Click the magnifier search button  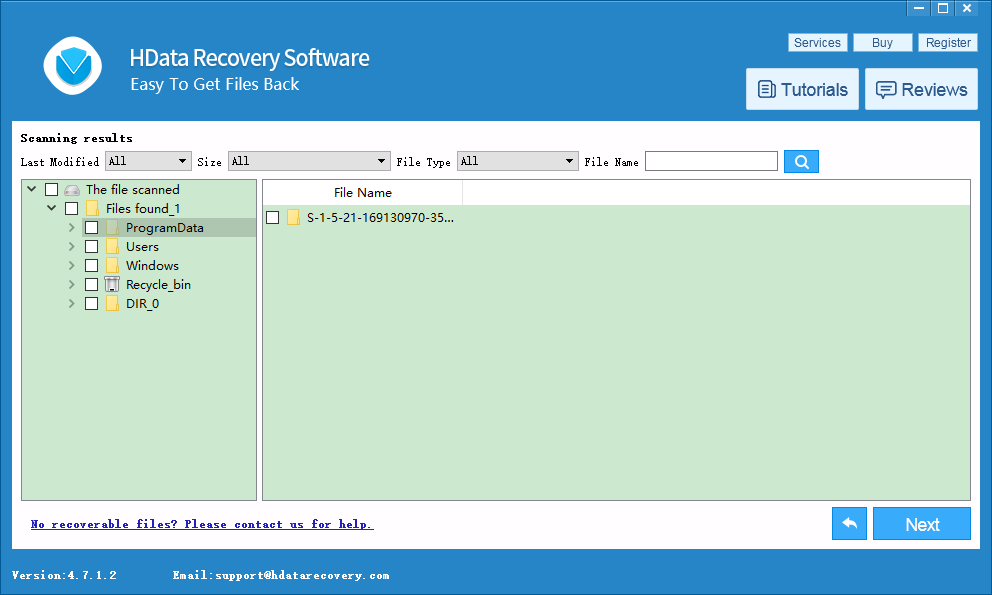[801, 161]
